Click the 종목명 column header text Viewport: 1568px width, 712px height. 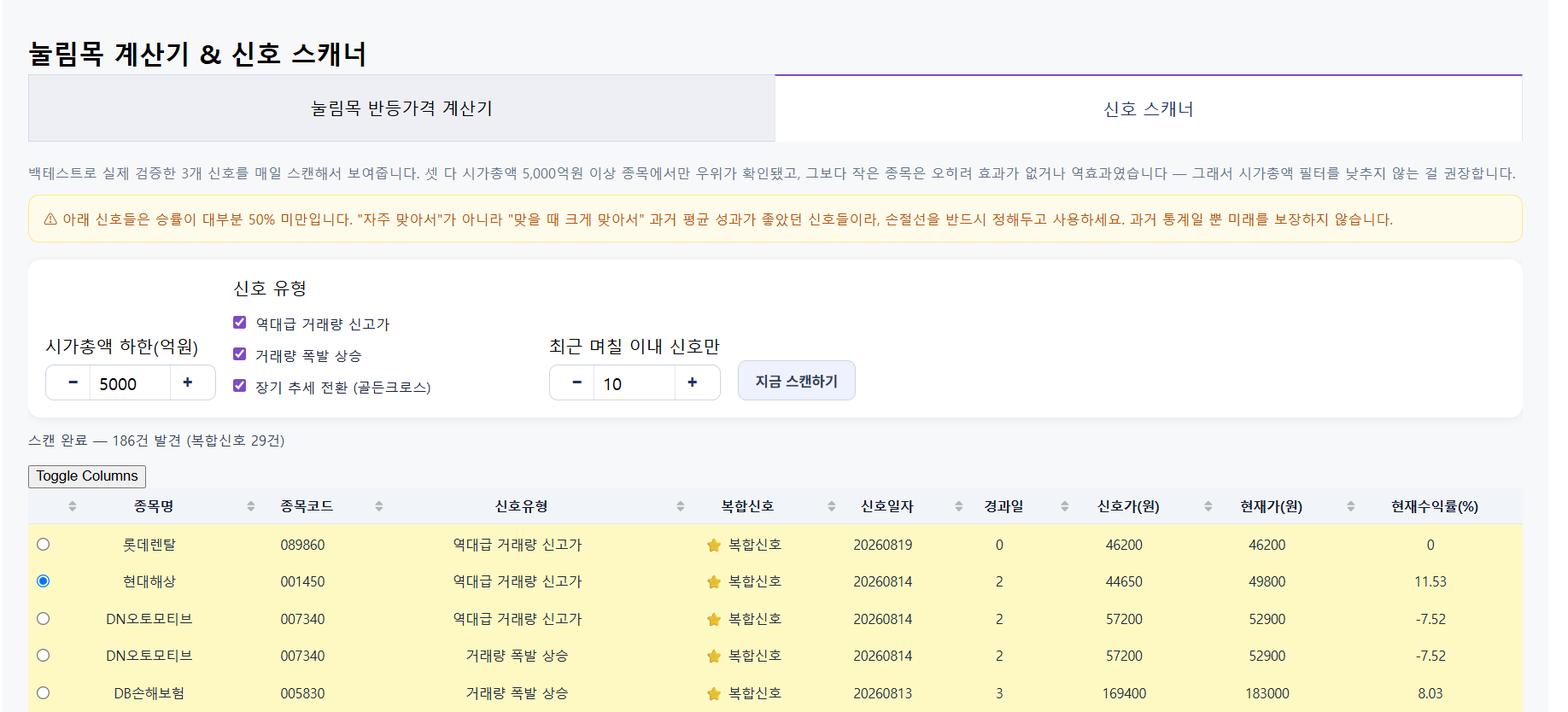pos(154,506)
